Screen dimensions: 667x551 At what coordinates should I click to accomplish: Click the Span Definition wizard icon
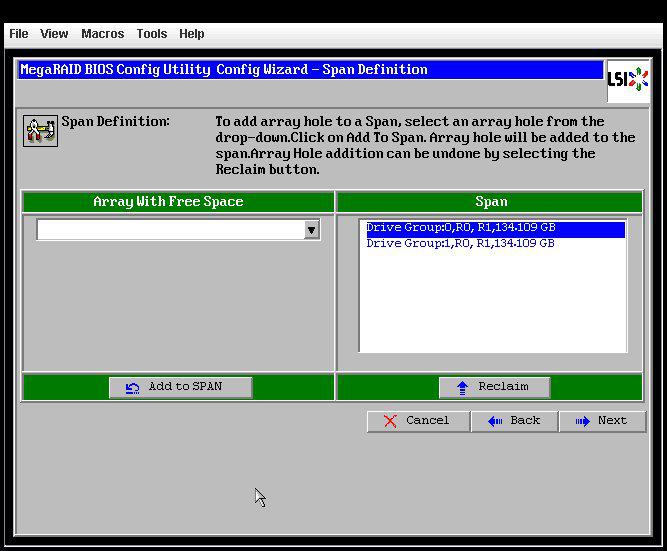tap(40, 130)
